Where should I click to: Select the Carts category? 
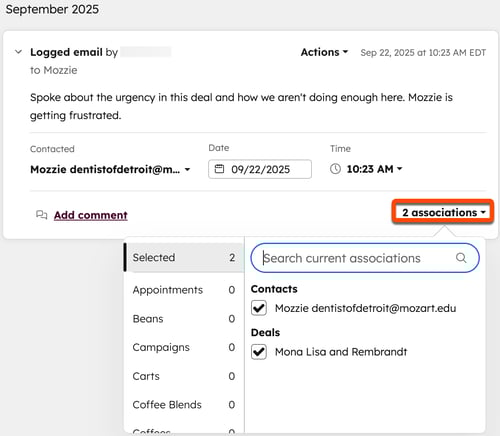pyautogui.click(x=184, y=376)
